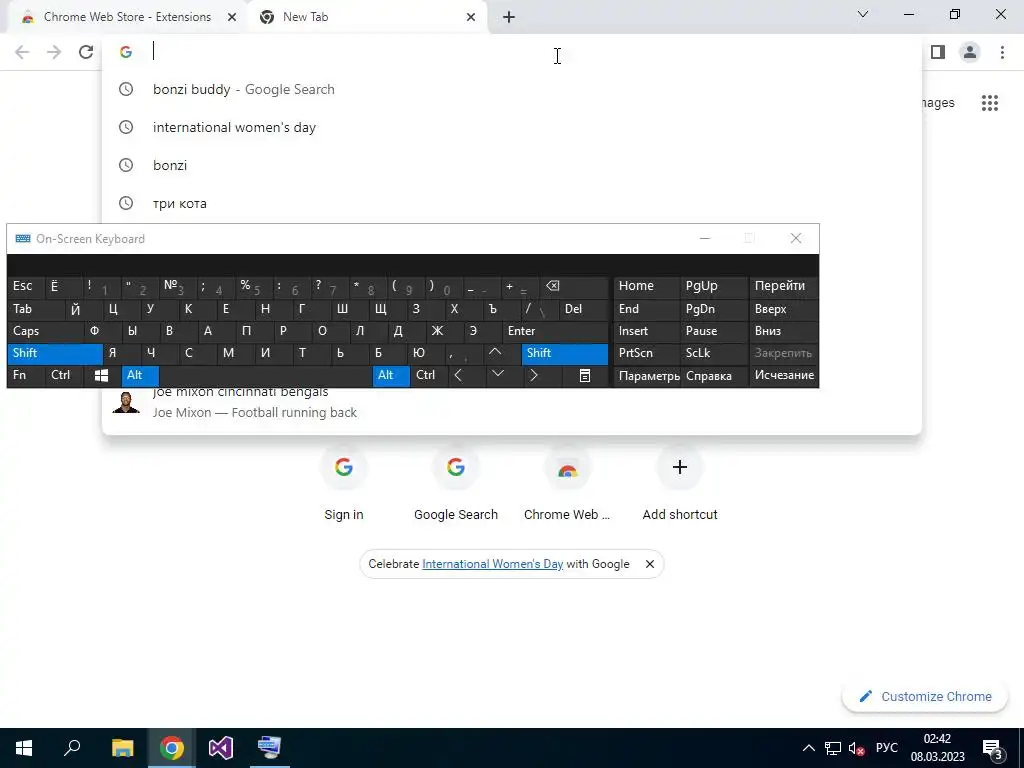1024x768 pixels.
Task: Open taskbar search magnifier
Action: pyautogui.click(x=72, y=748)
